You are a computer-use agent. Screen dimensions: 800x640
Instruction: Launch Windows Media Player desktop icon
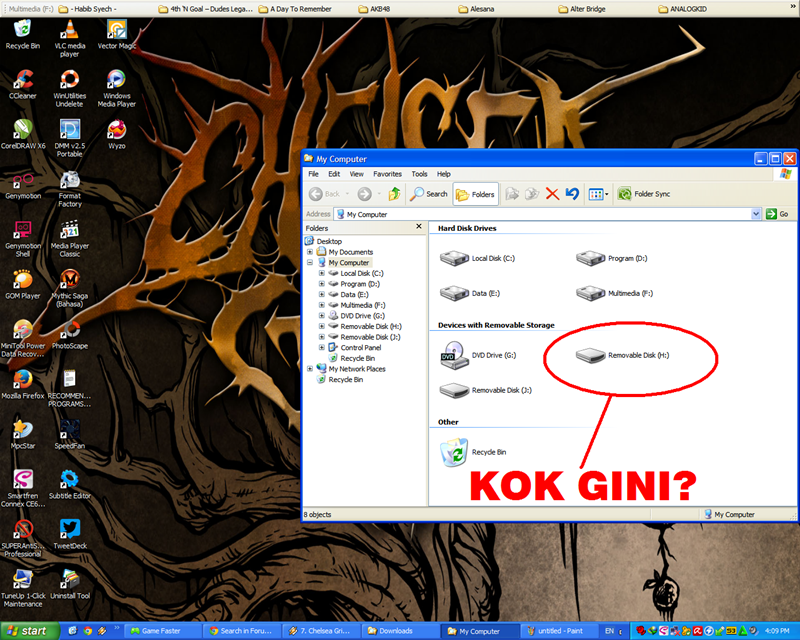click(x=117, y=88)
